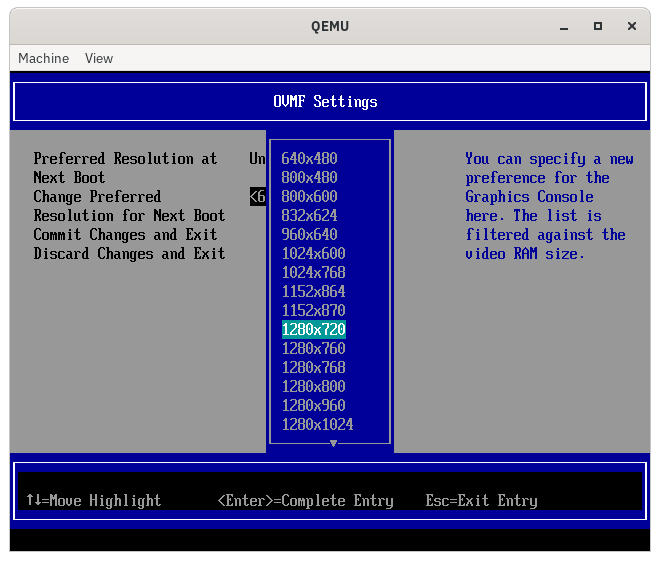Choose 1280x1024 at the list bottom
The width and height of the screenshot is (660, 561).
coord(317,424)
